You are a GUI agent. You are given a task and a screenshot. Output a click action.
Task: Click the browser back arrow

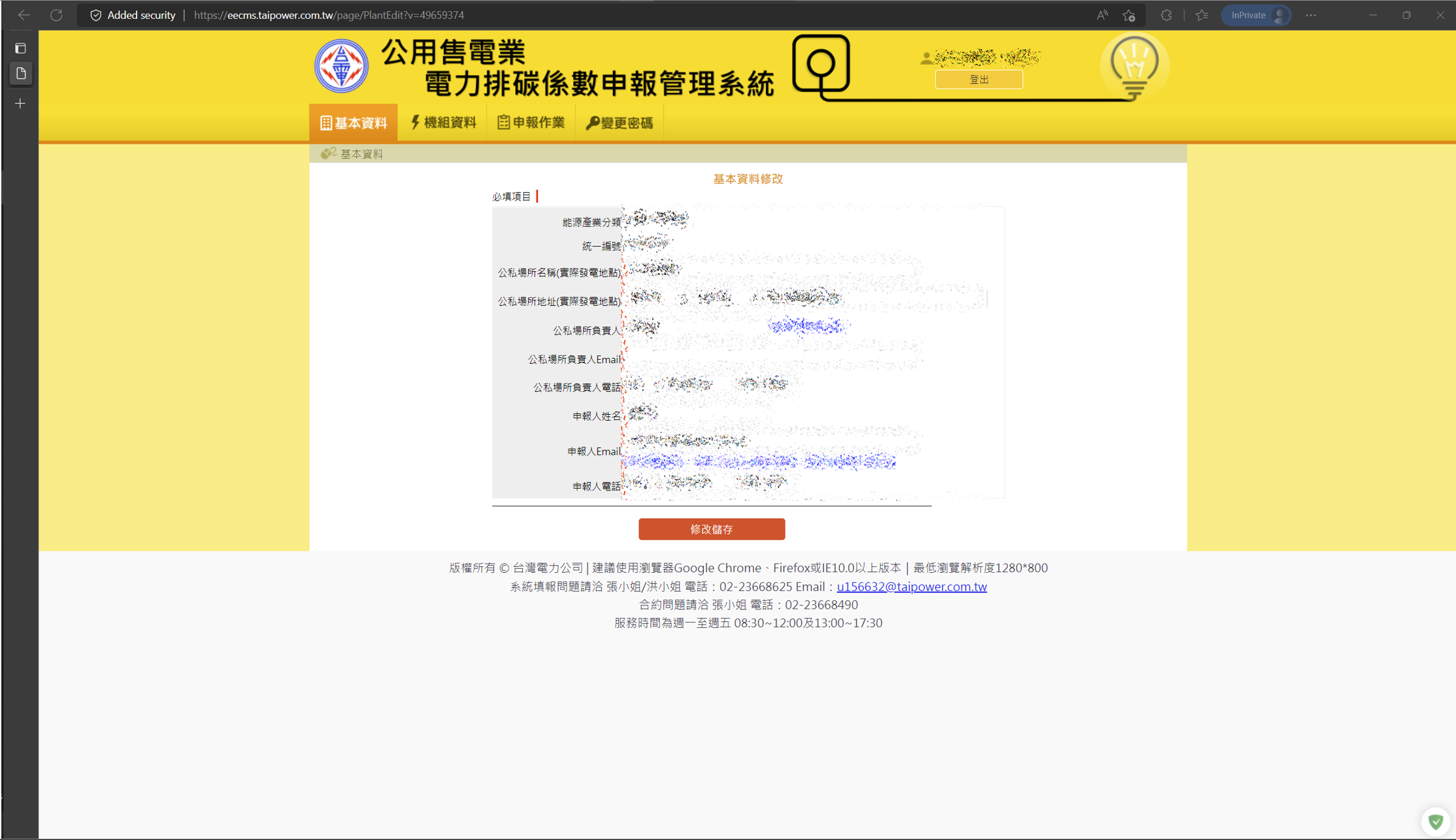pos(24,15)
